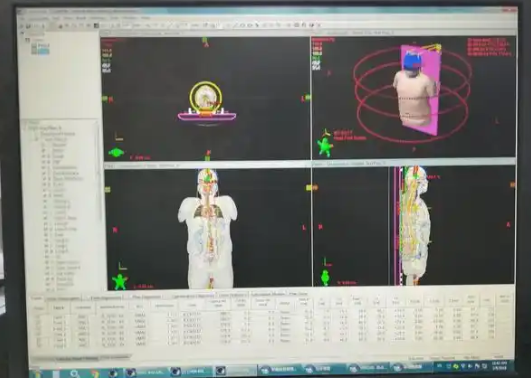Screen dimensions: 531x378
Task: Click the green orientation figure in transversal view
Action: (x=116, y=153)
